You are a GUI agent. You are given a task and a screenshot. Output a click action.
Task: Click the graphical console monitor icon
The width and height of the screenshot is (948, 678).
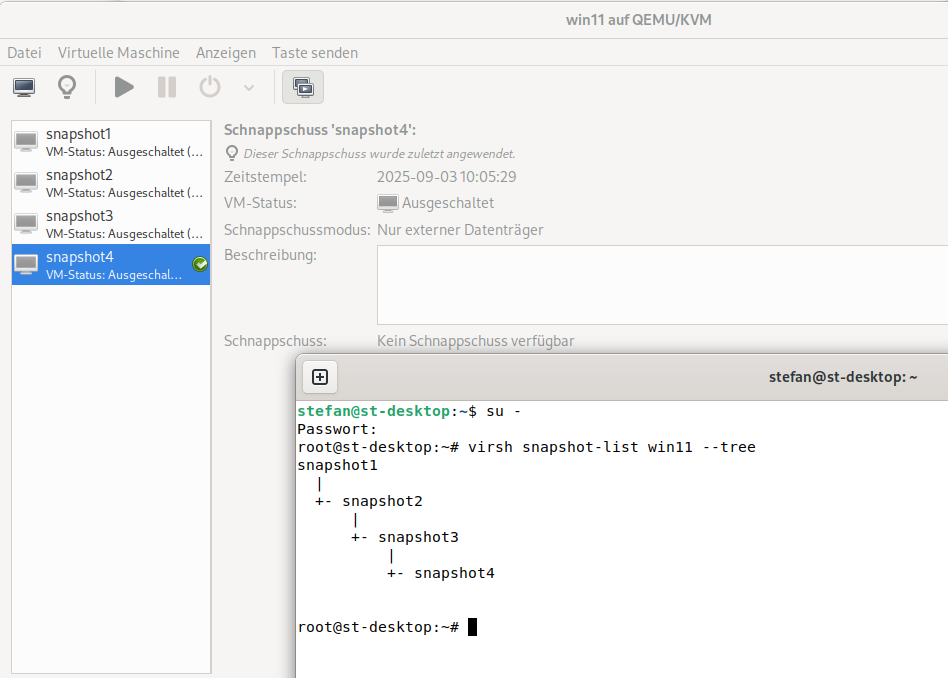[24, 87]
